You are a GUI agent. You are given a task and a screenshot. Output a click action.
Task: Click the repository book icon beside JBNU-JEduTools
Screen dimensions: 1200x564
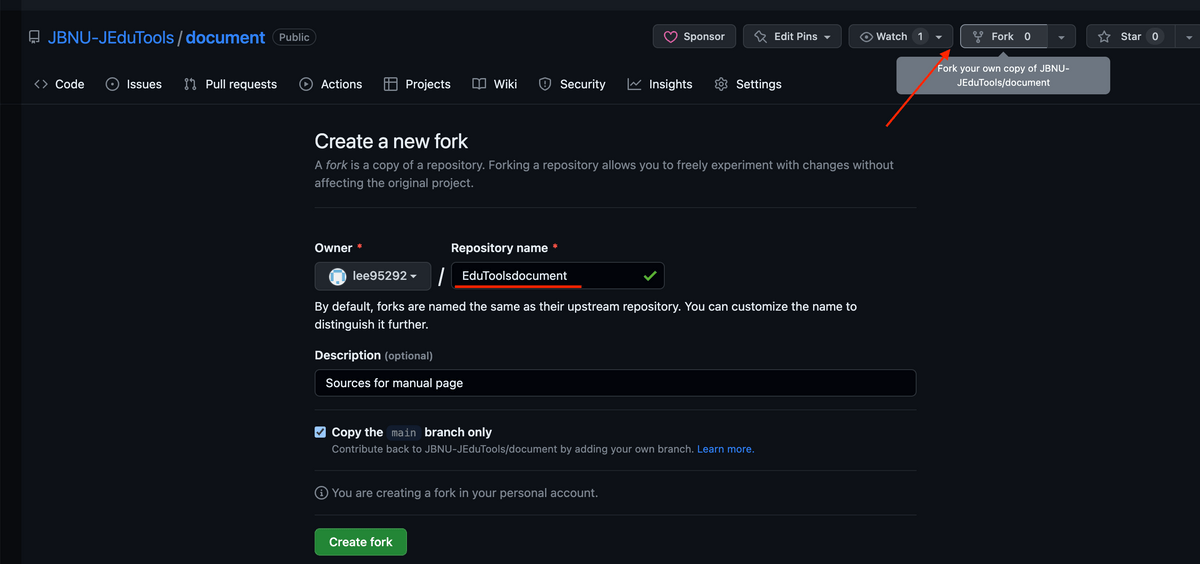pos(34,38)
